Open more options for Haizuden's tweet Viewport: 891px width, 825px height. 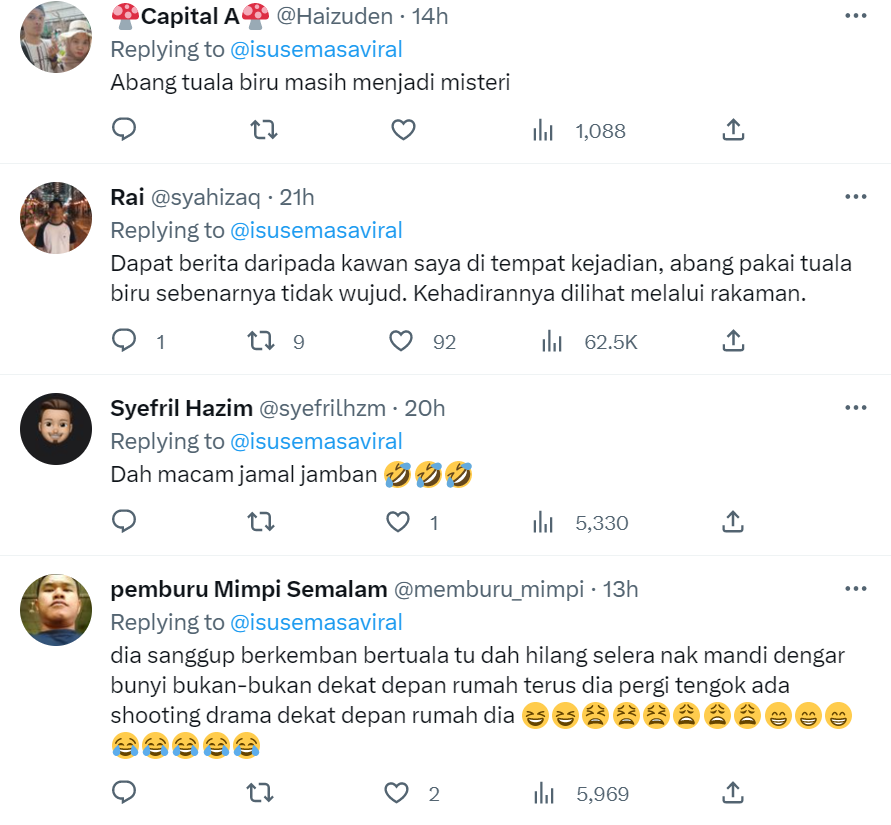pos(855,16)
